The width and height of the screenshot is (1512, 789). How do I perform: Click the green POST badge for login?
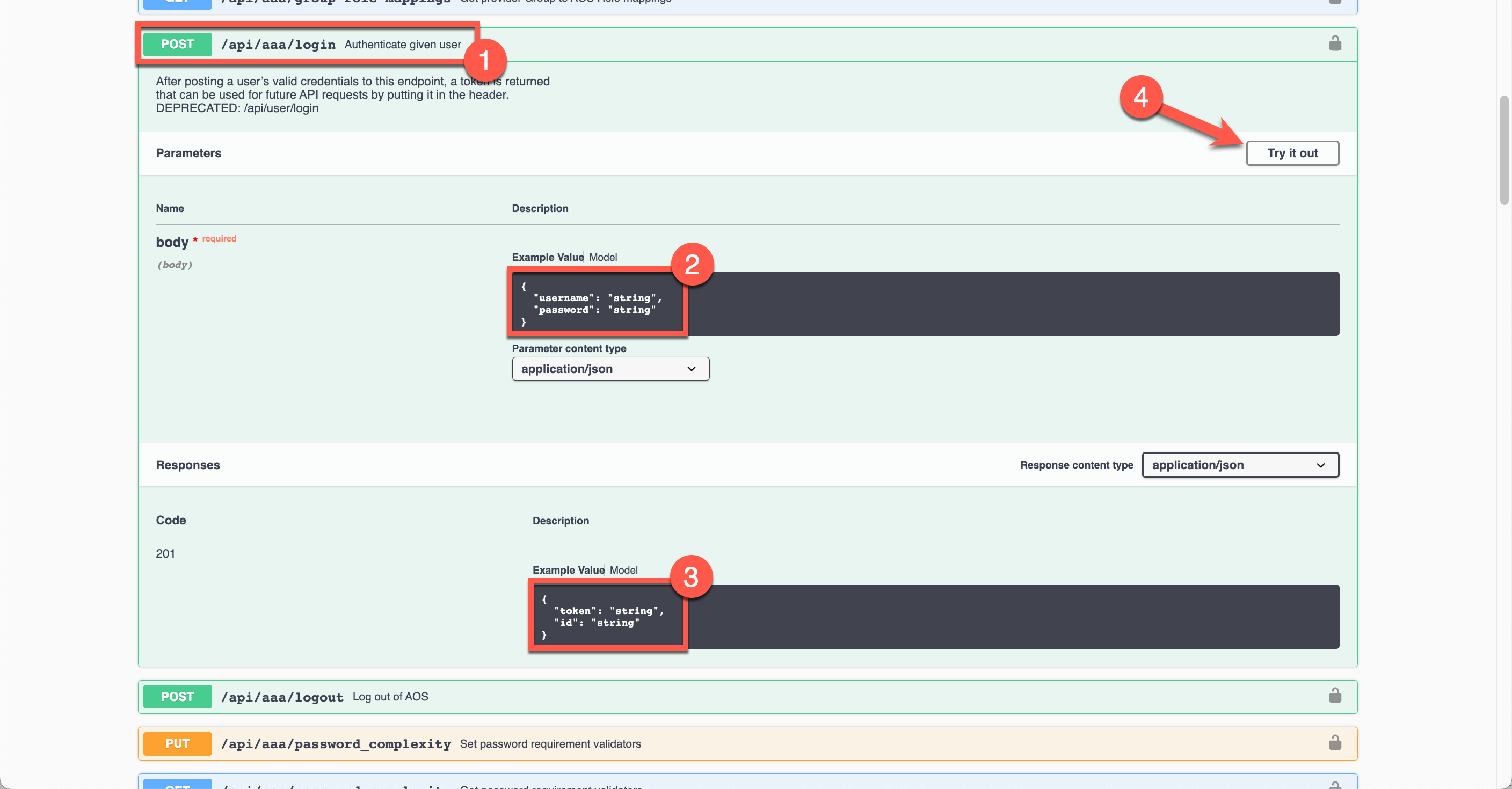(177, 45)
